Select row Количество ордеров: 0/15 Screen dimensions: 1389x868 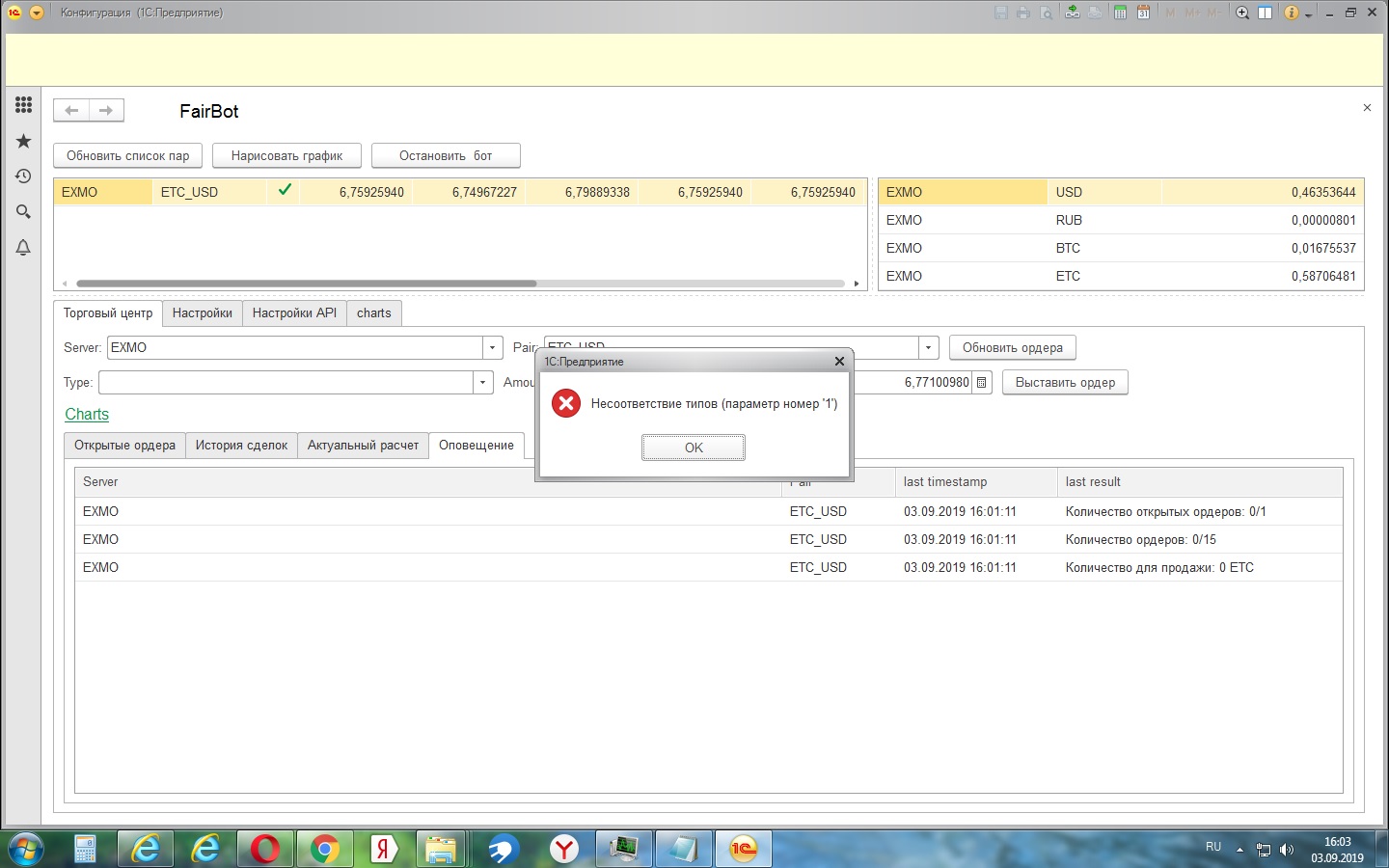(709, 539)
